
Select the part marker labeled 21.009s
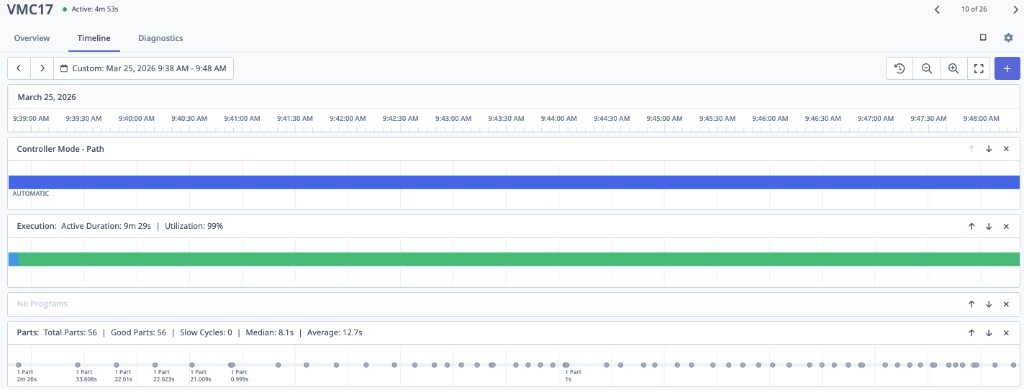[193, 365]
